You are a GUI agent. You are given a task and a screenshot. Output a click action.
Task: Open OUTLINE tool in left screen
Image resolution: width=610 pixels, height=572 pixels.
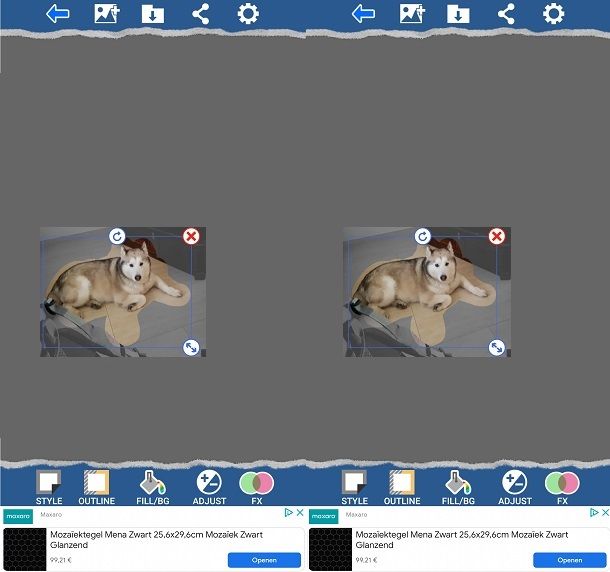click(96, 488)
